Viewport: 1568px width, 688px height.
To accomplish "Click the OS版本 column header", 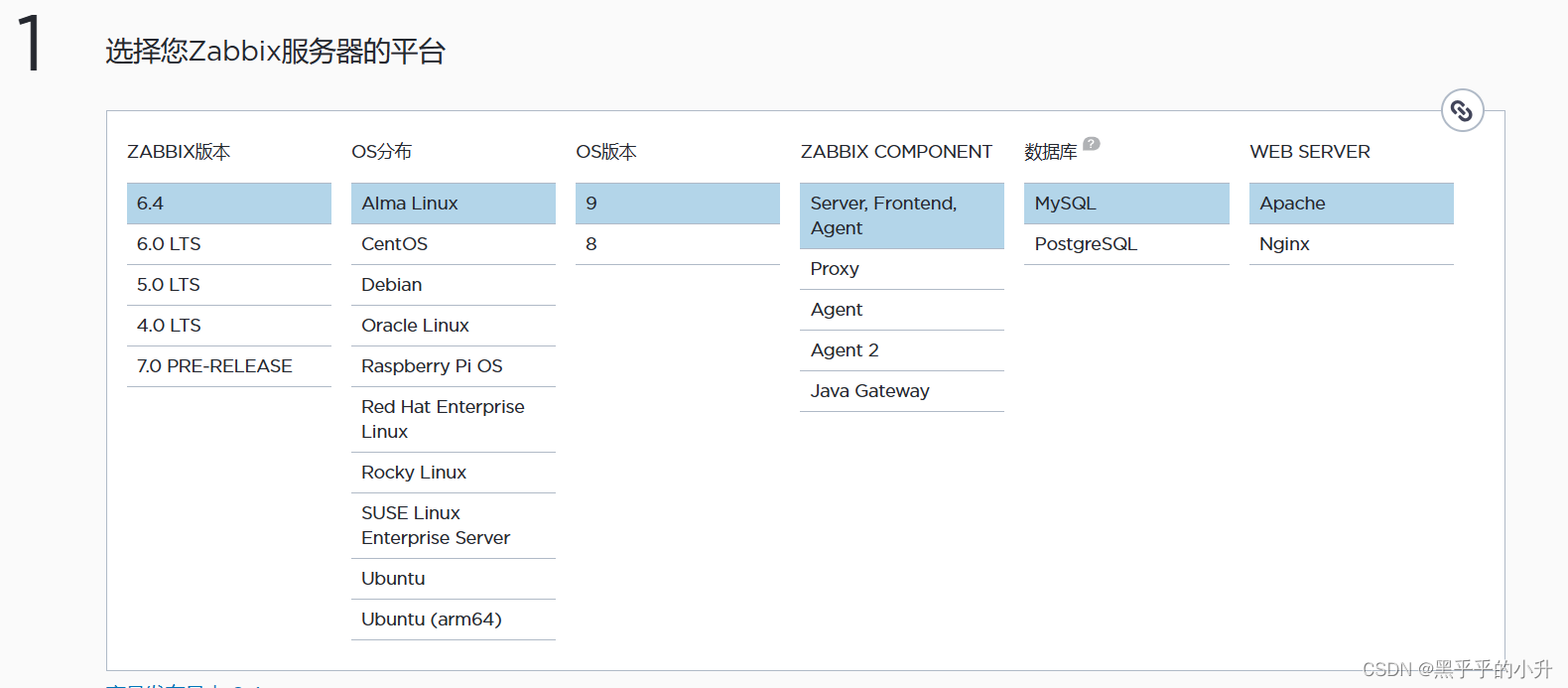I will coord(606,152).
